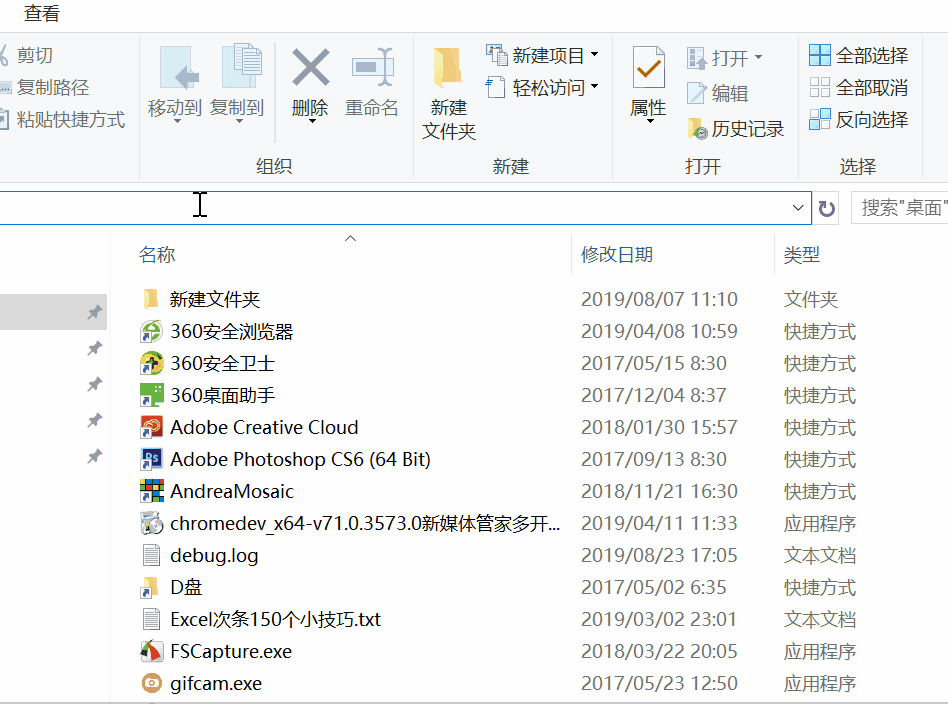Viewport: 948px width, 704px height.
Task: Create a new folder with 新建文件夹 icon
Action: click(448, 67)
